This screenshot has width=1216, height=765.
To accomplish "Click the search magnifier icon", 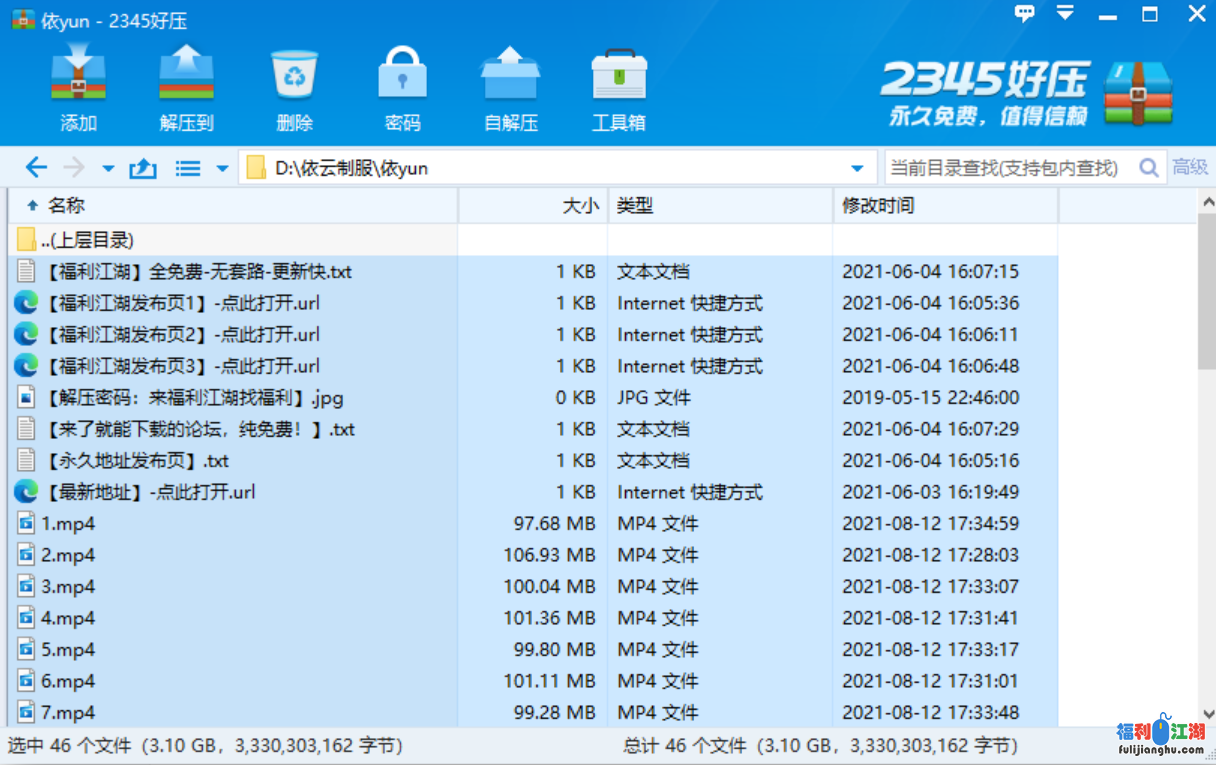I will point(1149,168).
